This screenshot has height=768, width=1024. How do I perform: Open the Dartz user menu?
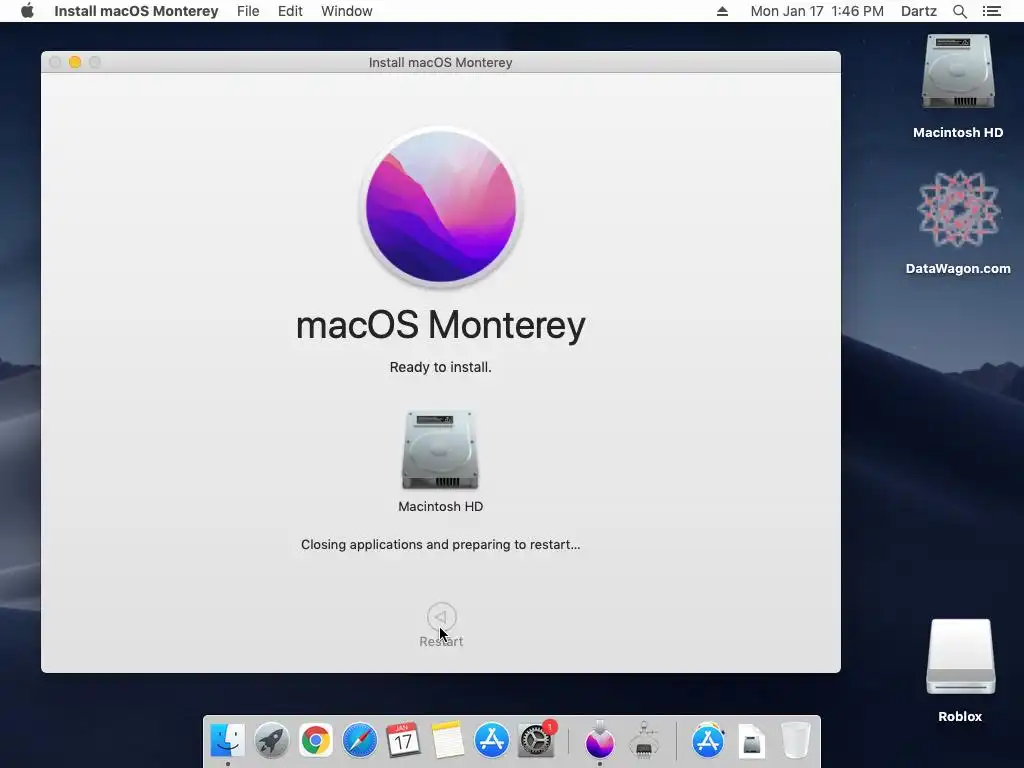[x=919, y=11]
